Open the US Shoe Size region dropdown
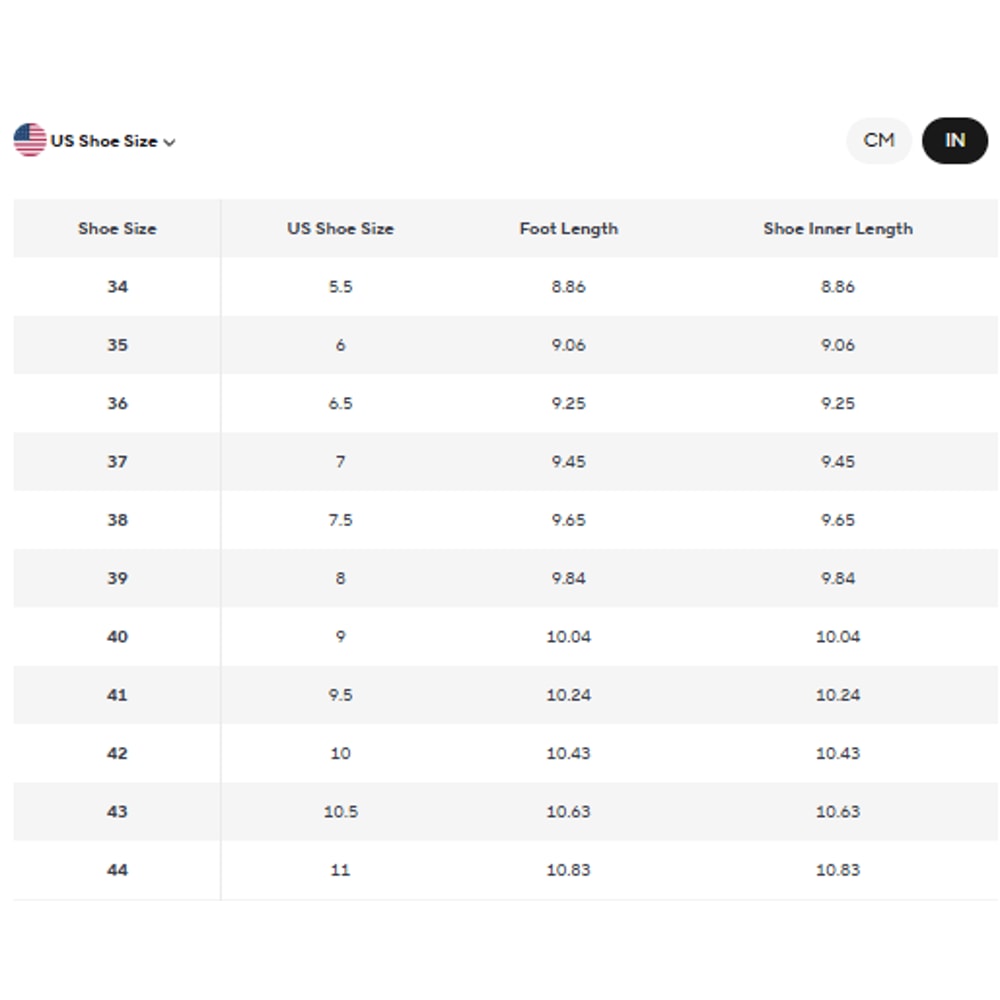 click(x=104, y=141)
